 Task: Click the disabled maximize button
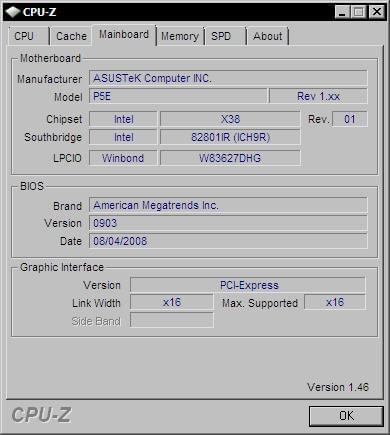[x=359, y=12]
